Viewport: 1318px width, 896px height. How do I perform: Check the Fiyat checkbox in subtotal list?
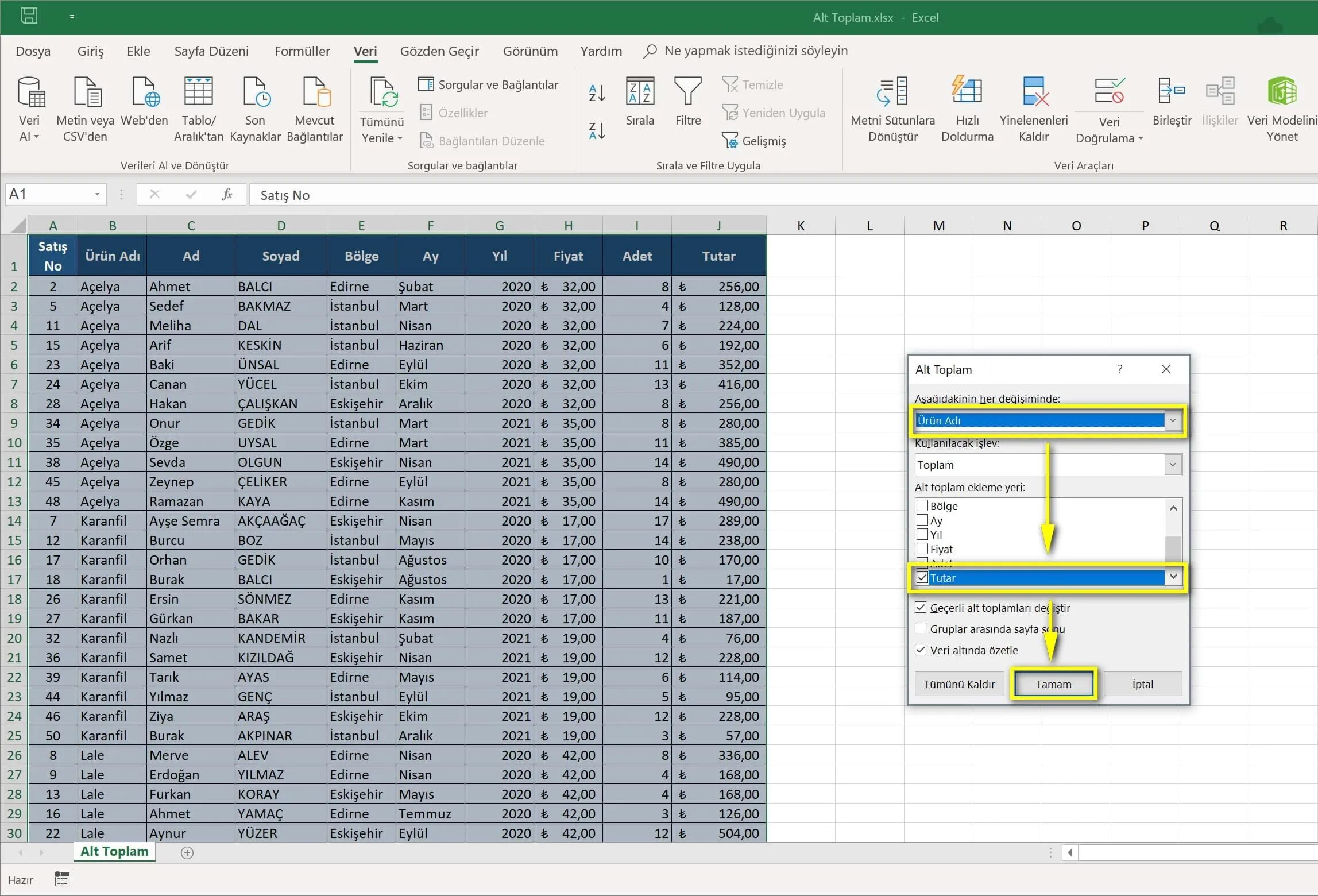point(922,549)
